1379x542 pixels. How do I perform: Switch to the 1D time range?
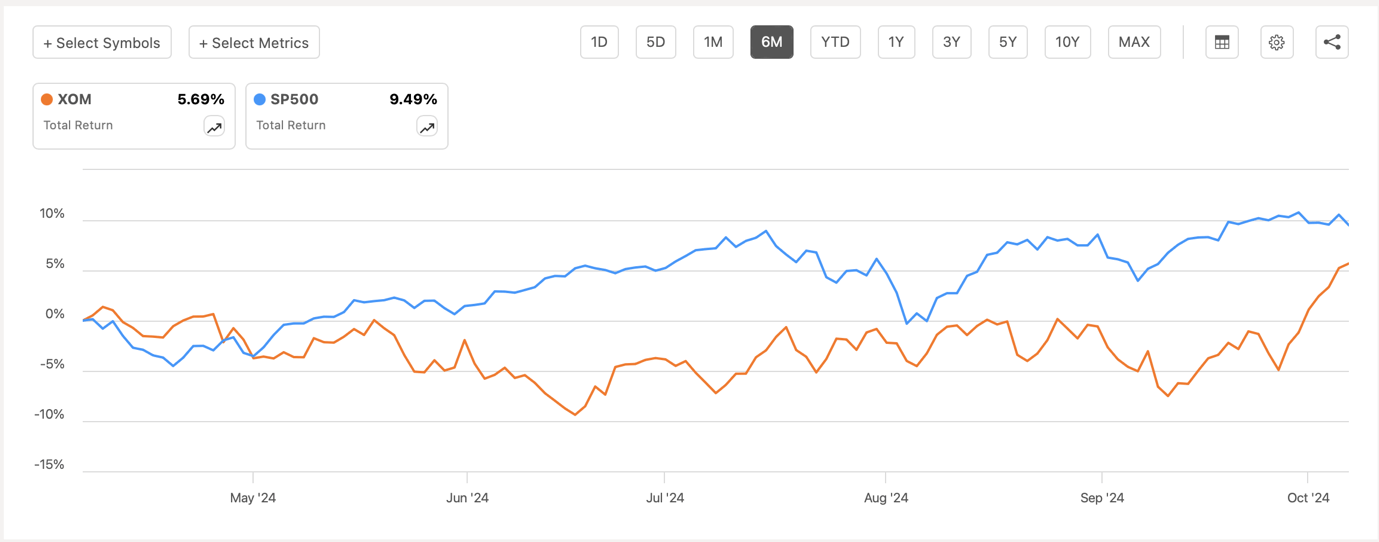[x=599, y=42]
